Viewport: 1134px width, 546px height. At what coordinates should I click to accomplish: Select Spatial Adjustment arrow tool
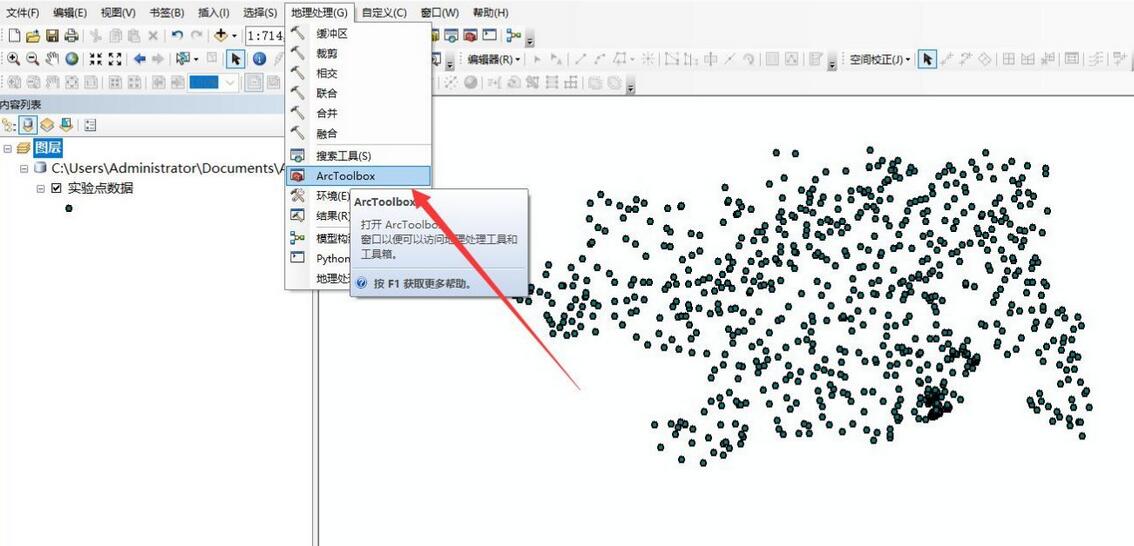[x=927, y=59]
